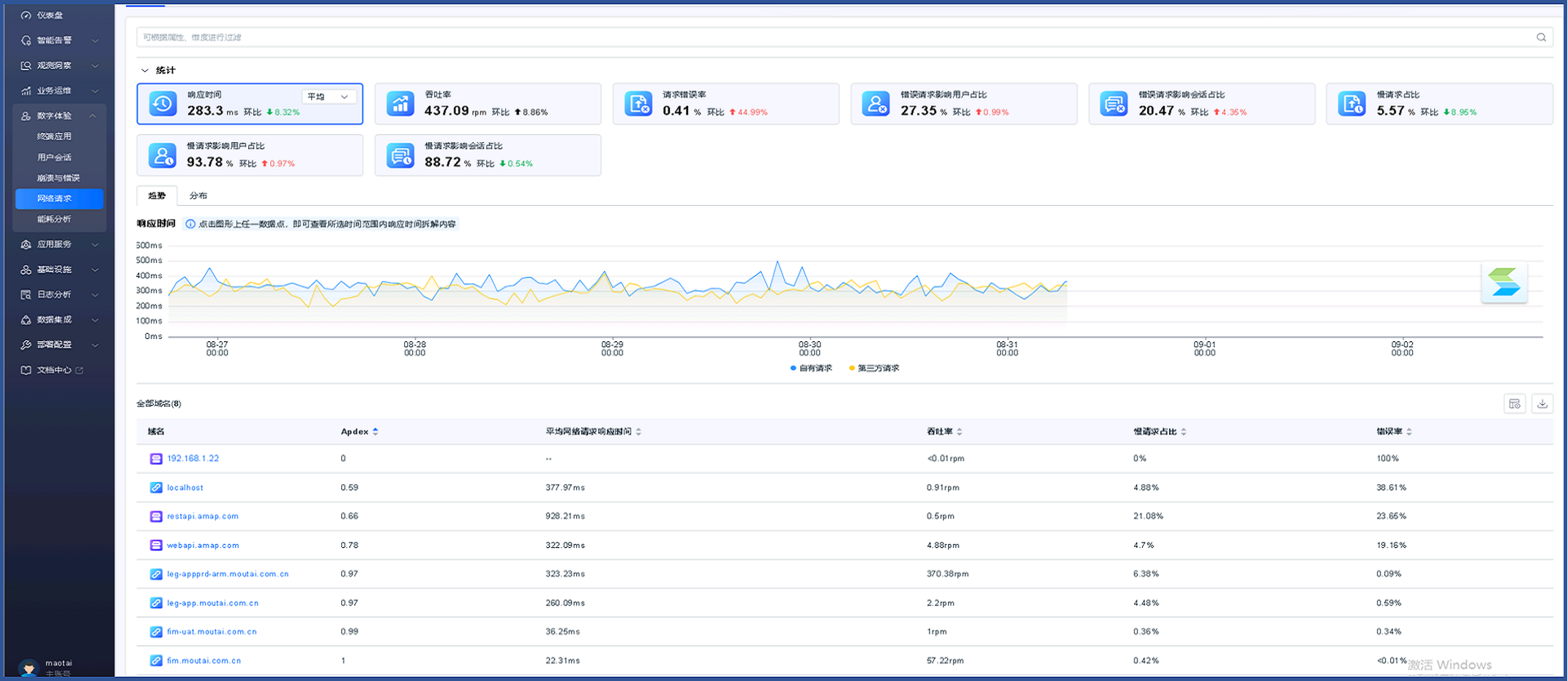The image size is (1568, 681).
Task: Click the 仪表盘 dashboard icon in sidebar
Action: (x=26, y=15)
